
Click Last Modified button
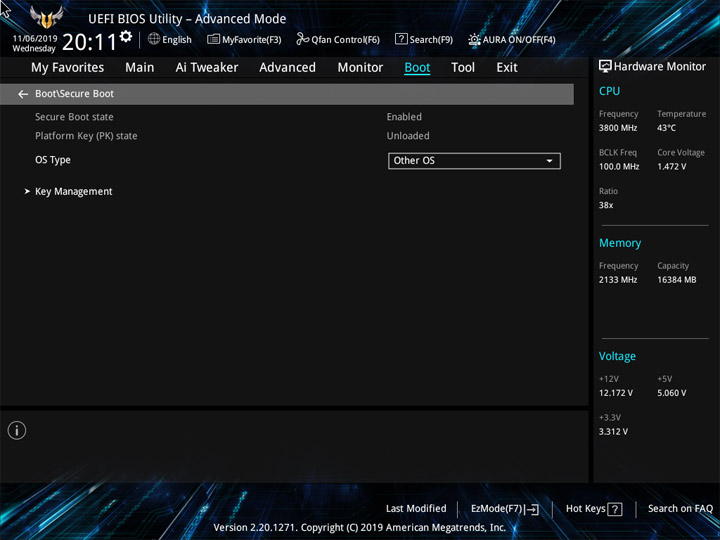416,508
